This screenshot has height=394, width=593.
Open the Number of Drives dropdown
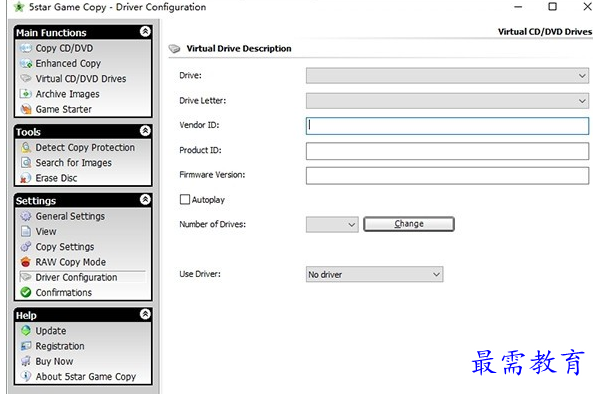[x=332, y=225]
